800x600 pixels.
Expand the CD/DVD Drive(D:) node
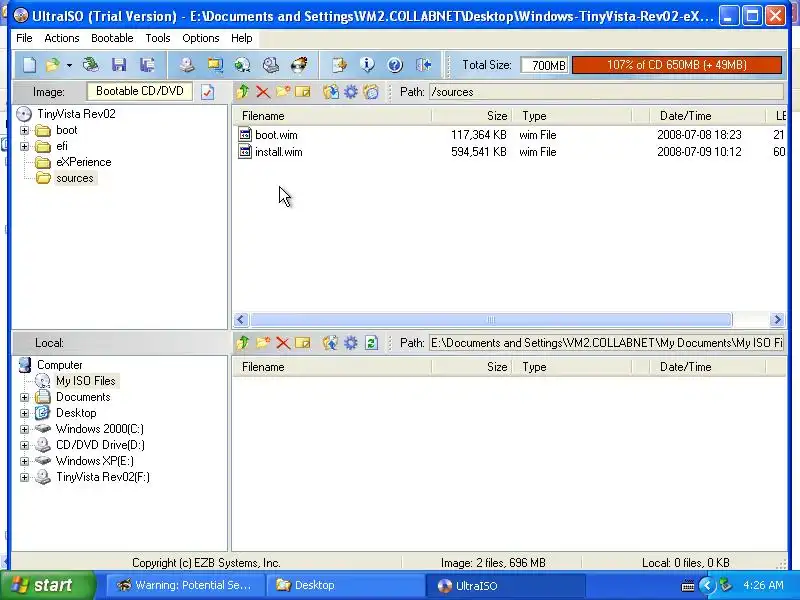pos(24,445)
